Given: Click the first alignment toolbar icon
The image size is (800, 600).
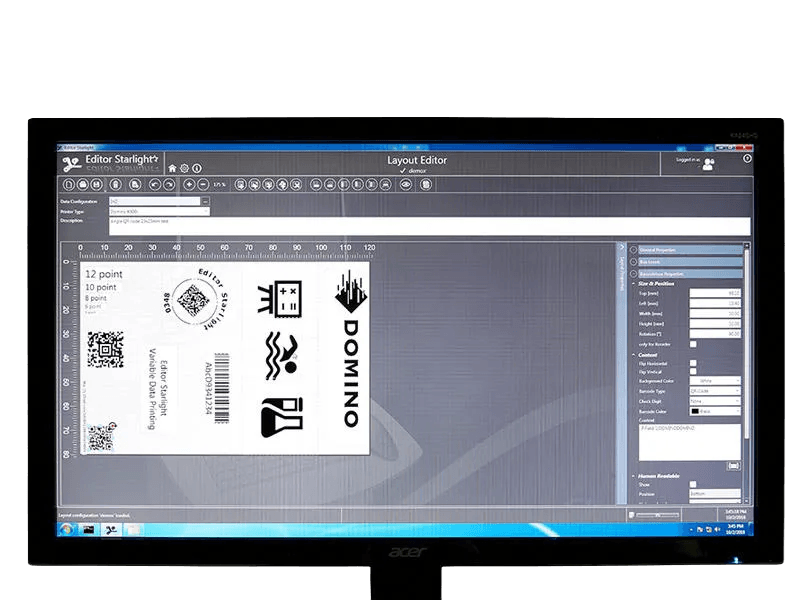Looking at the screenshot, I should [316, 185].
